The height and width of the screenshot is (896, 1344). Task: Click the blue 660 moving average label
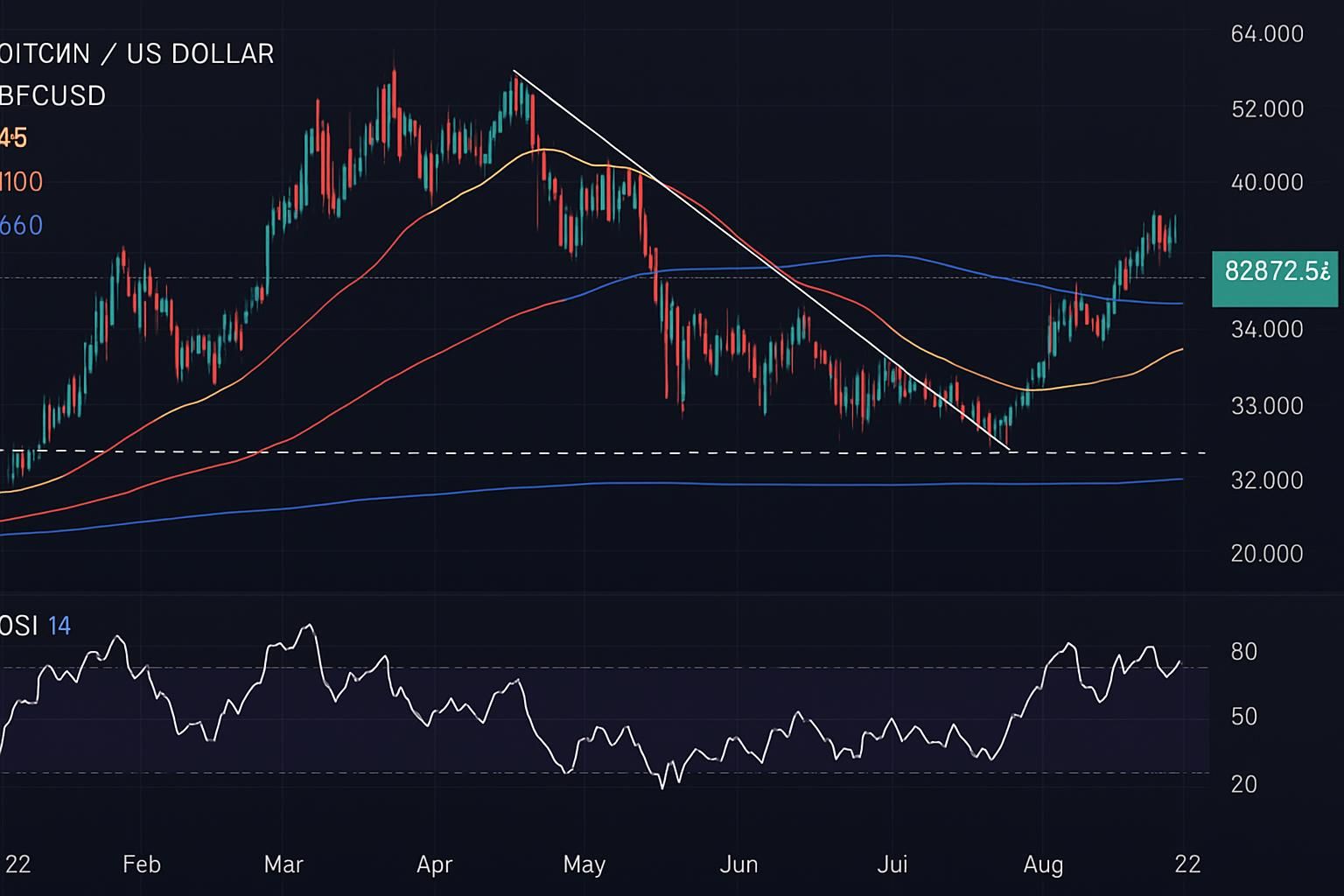pyautogui.click(x=19, y=225)
